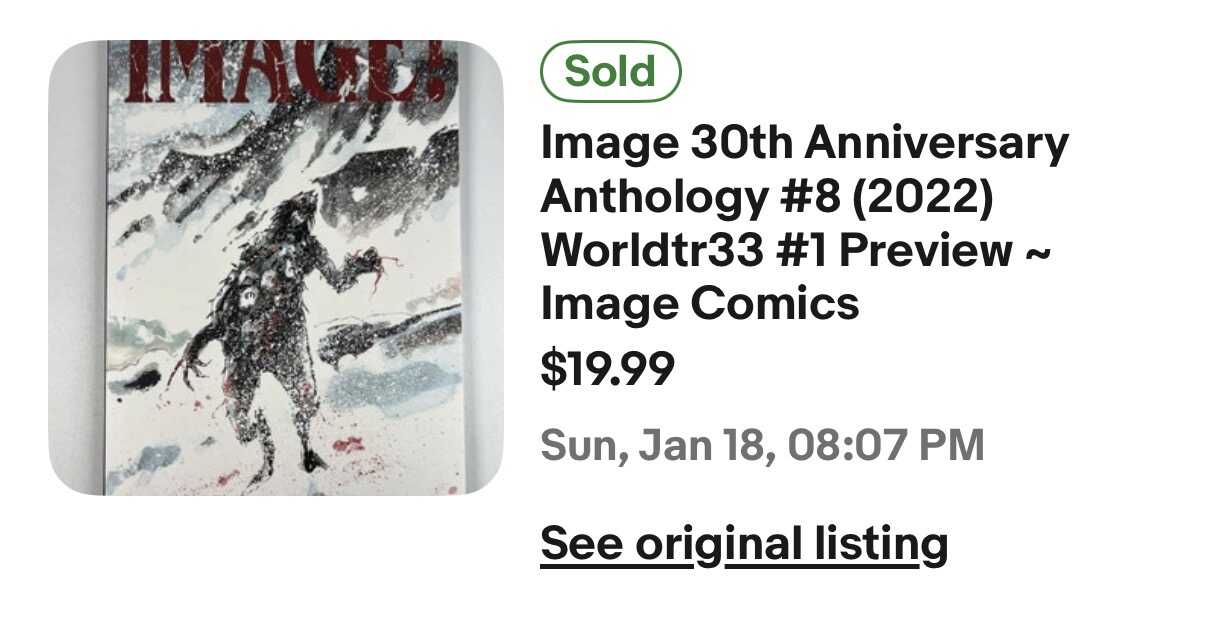
Task: Click the red blood splatter near cover bottom
Action: [x=348, y=443]
